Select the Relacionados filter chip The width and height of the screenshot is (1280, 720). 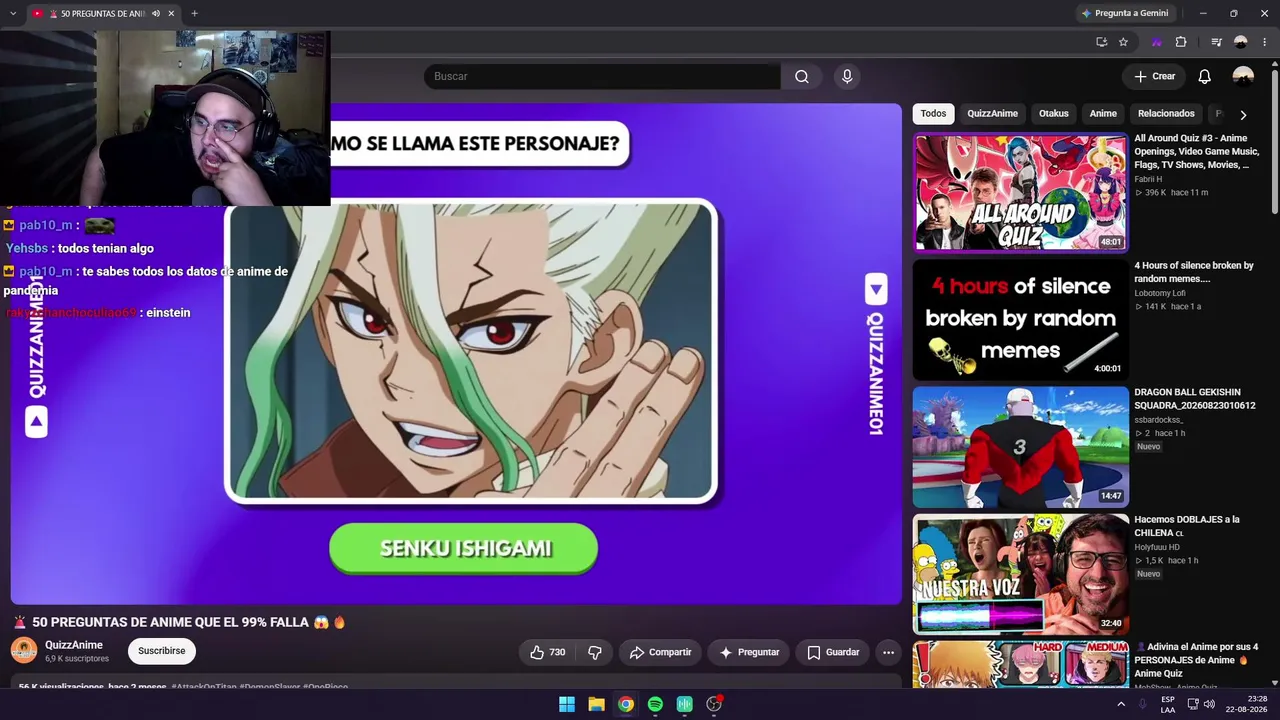1166,113
